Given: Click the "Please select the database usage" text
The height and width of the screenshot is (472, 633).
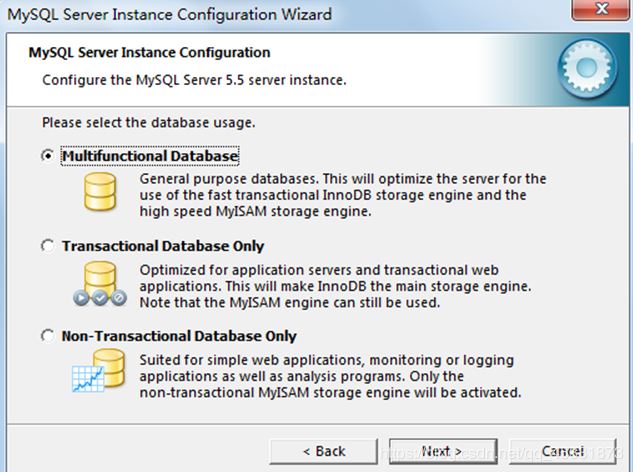Looking at the screenshot, I should [148, 123].
